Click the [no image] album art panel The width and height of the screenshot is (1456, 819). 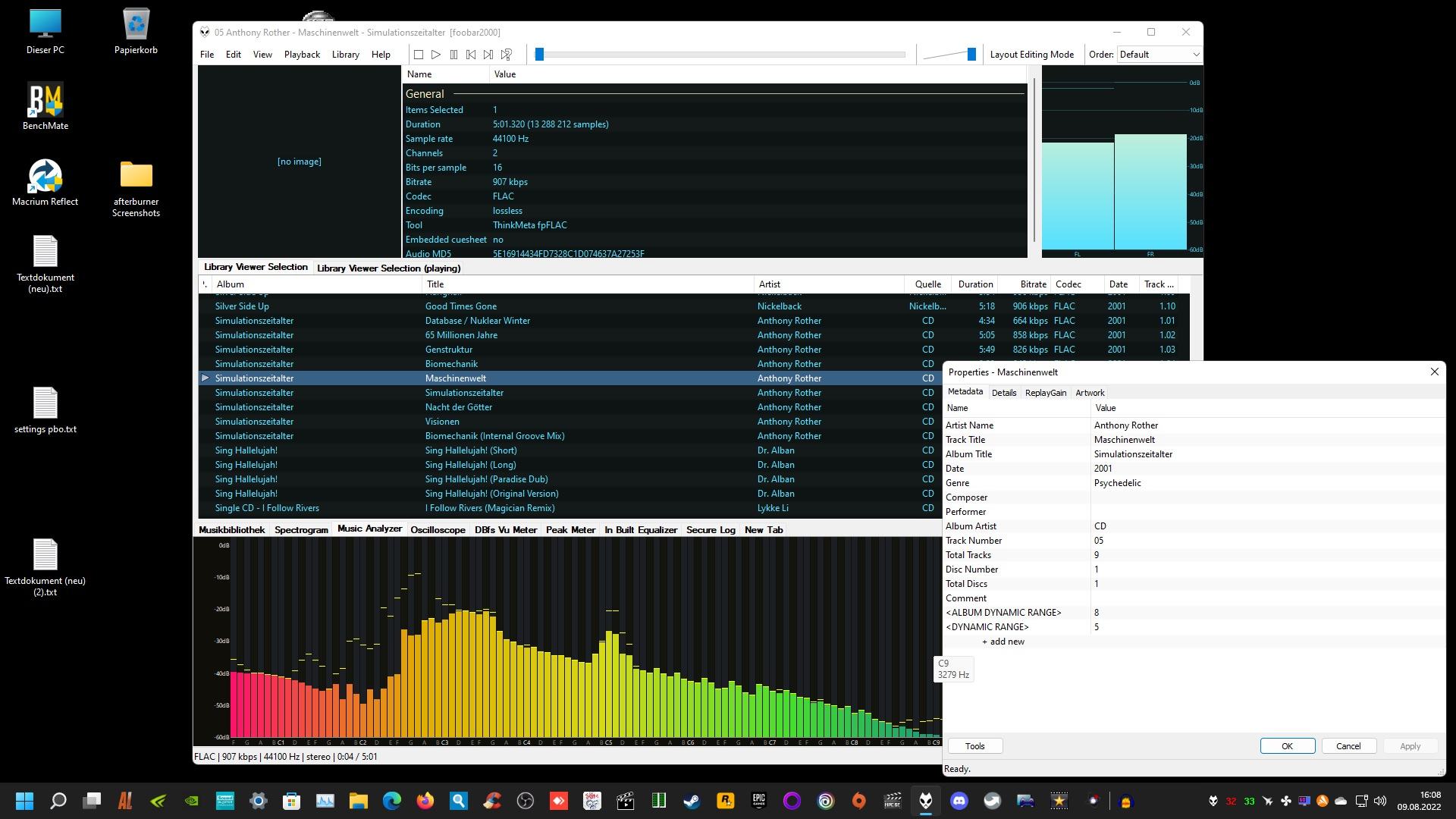(x=299, y=162)
